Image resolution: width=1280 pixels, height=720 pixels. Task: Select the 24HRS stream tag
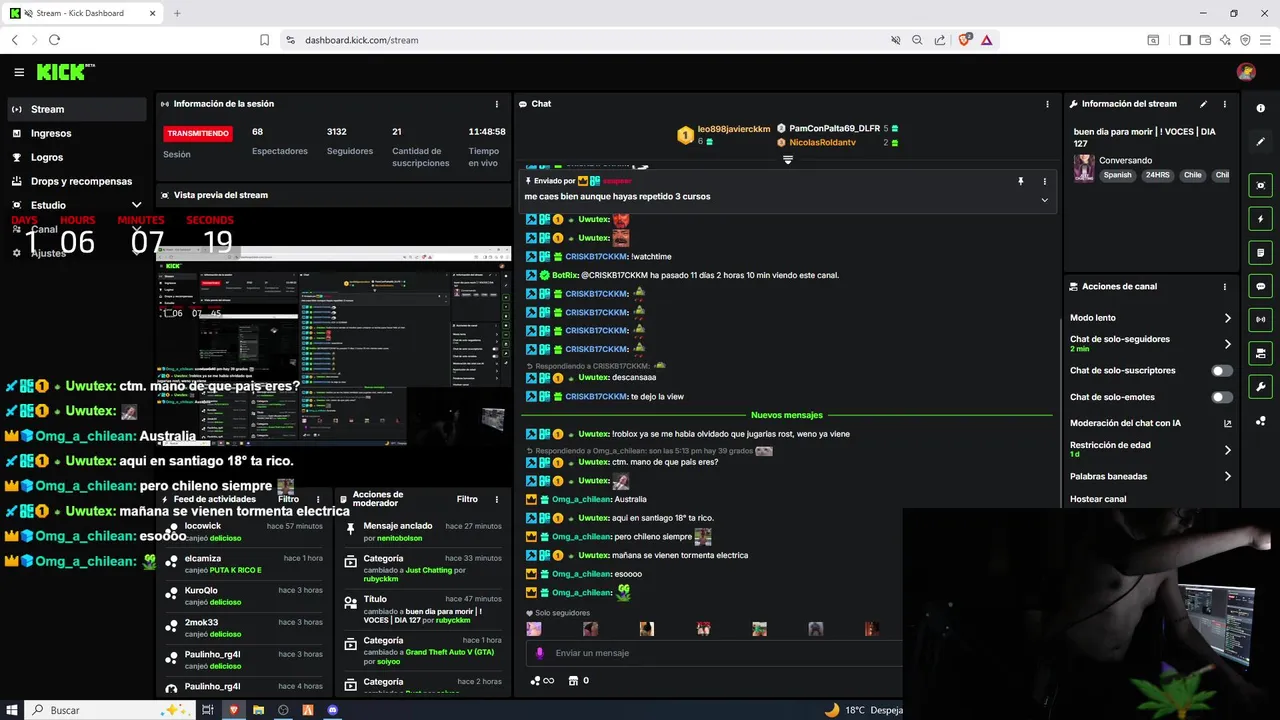coord(1157,175)
